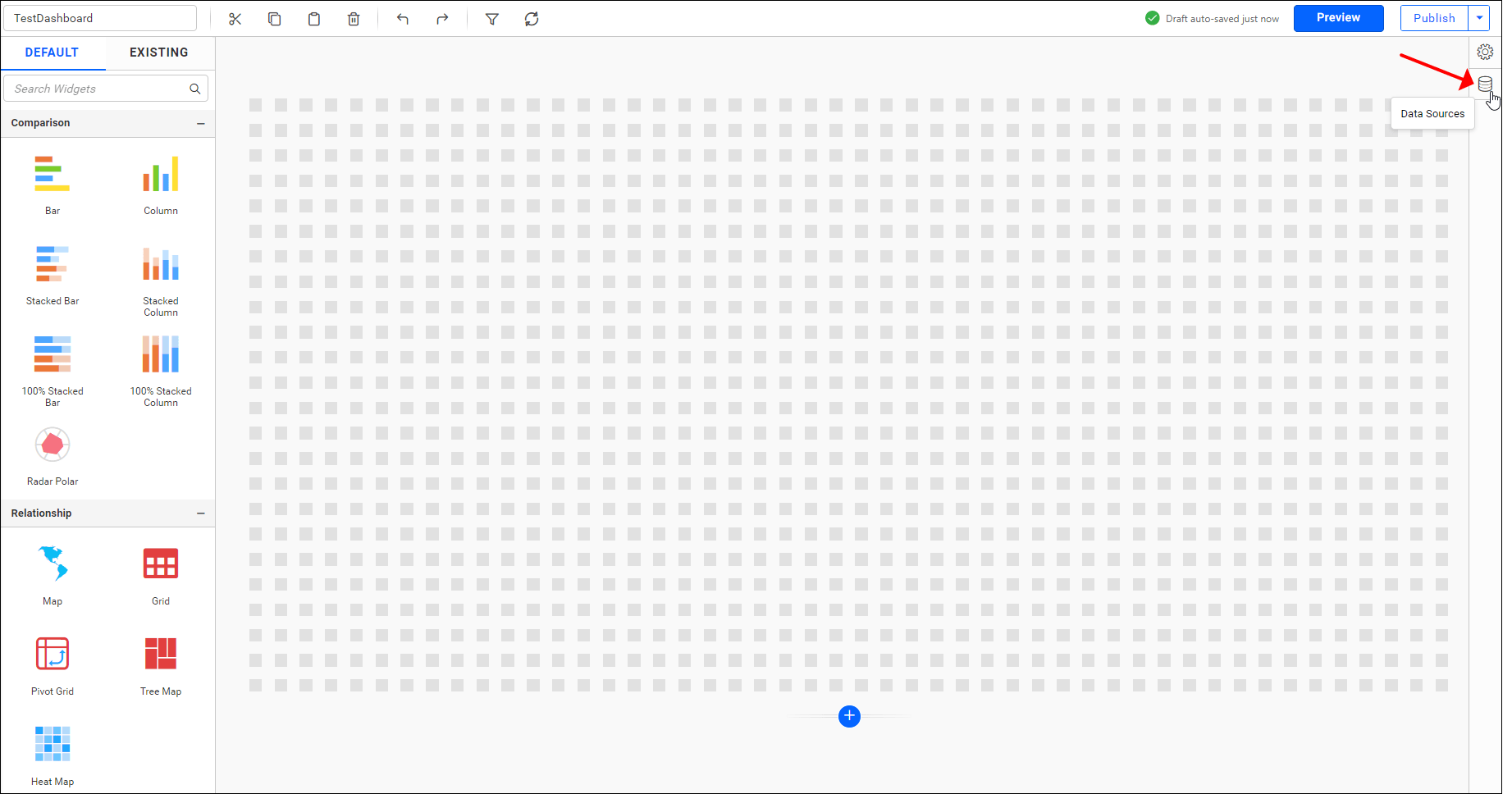
Task: Click the Publish button
Action: 1434,17
